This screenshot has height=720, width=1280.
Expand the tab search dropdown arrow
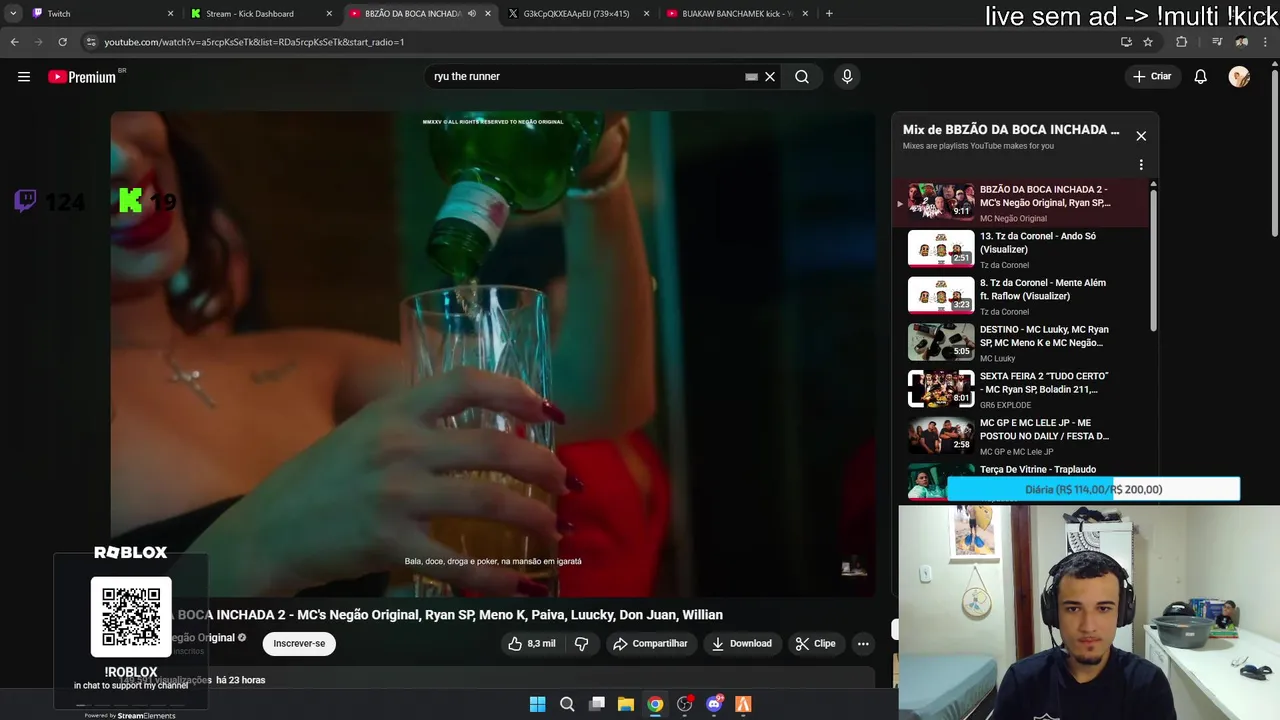pyautogui.click(x=13, y=14)
